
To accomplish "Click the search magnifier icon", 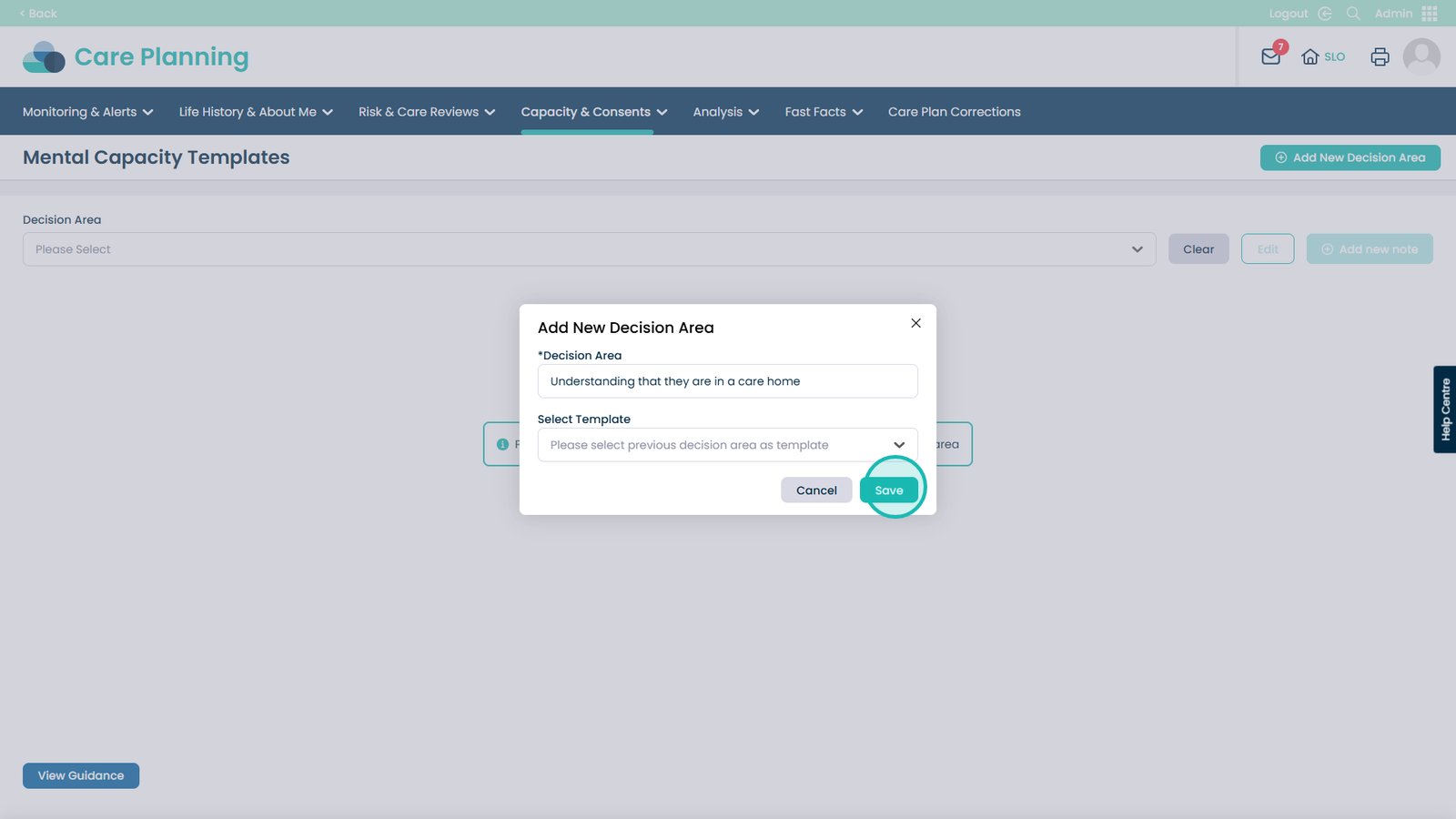I will pos(1353,14).
